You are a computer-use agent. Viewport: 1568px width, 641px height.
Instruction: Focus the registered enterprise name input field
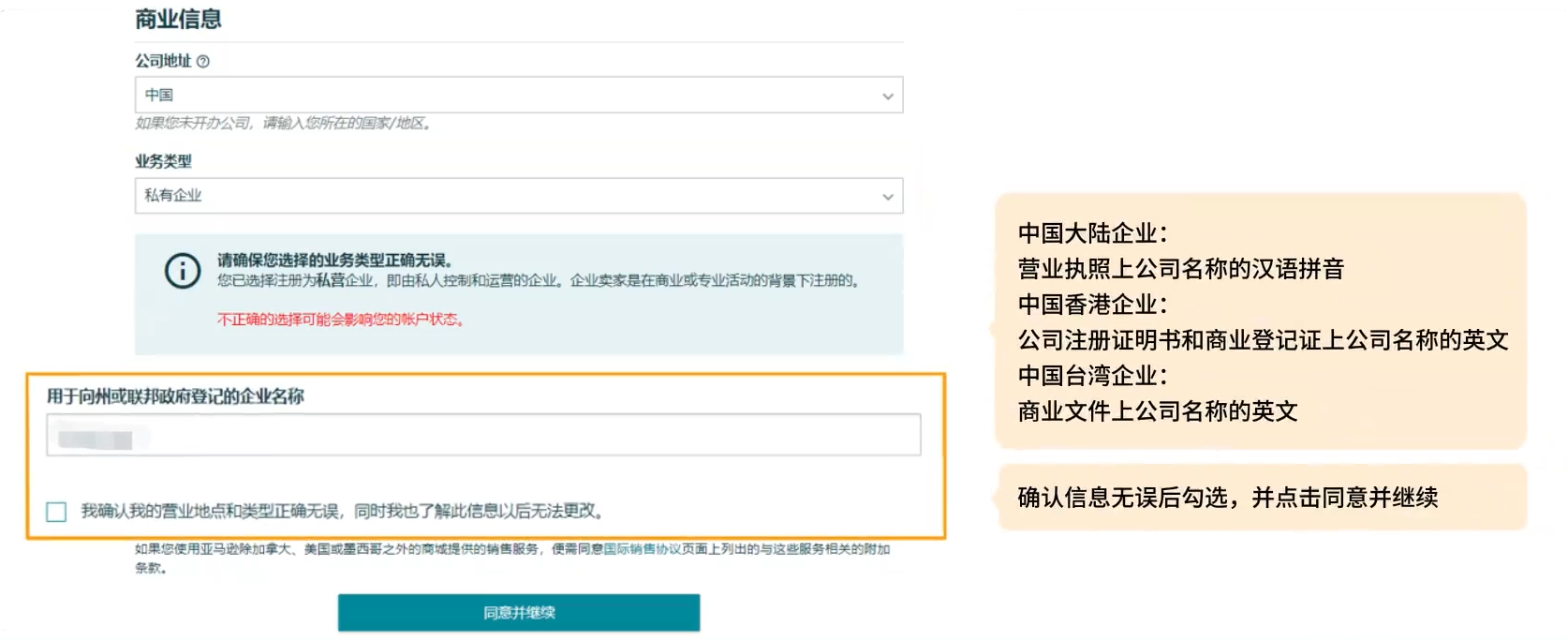click(483, 436)
